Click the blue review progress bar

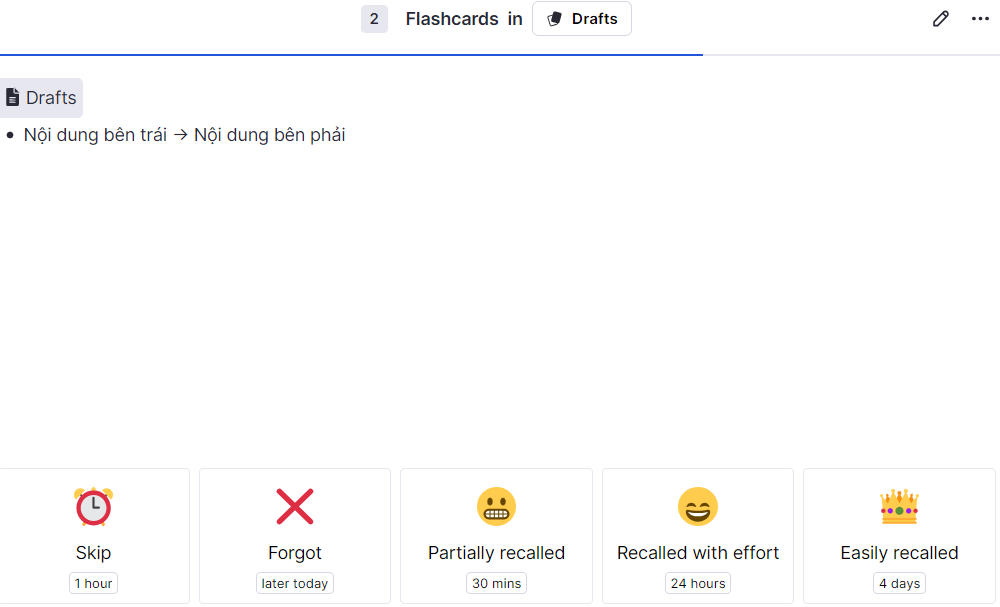[x=350, y=54]
